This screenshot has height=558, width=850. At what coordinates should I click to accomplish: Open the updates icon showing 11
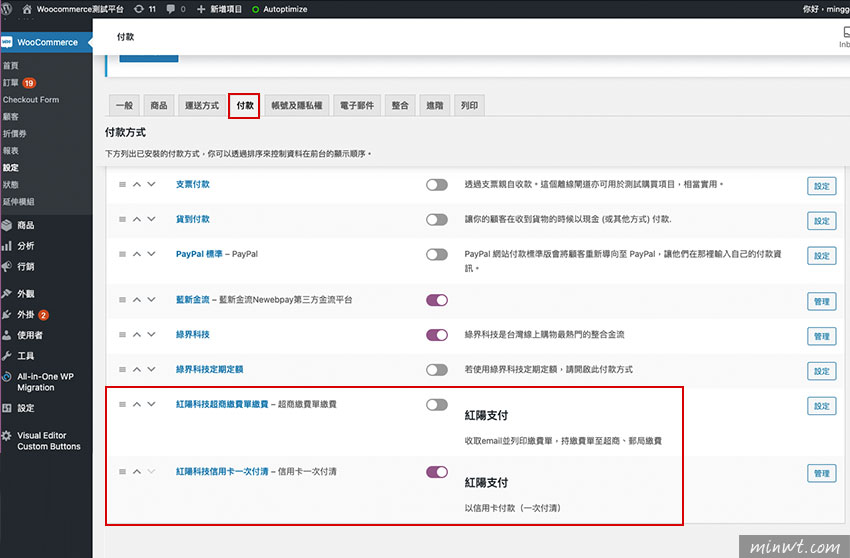coord(139,9)
